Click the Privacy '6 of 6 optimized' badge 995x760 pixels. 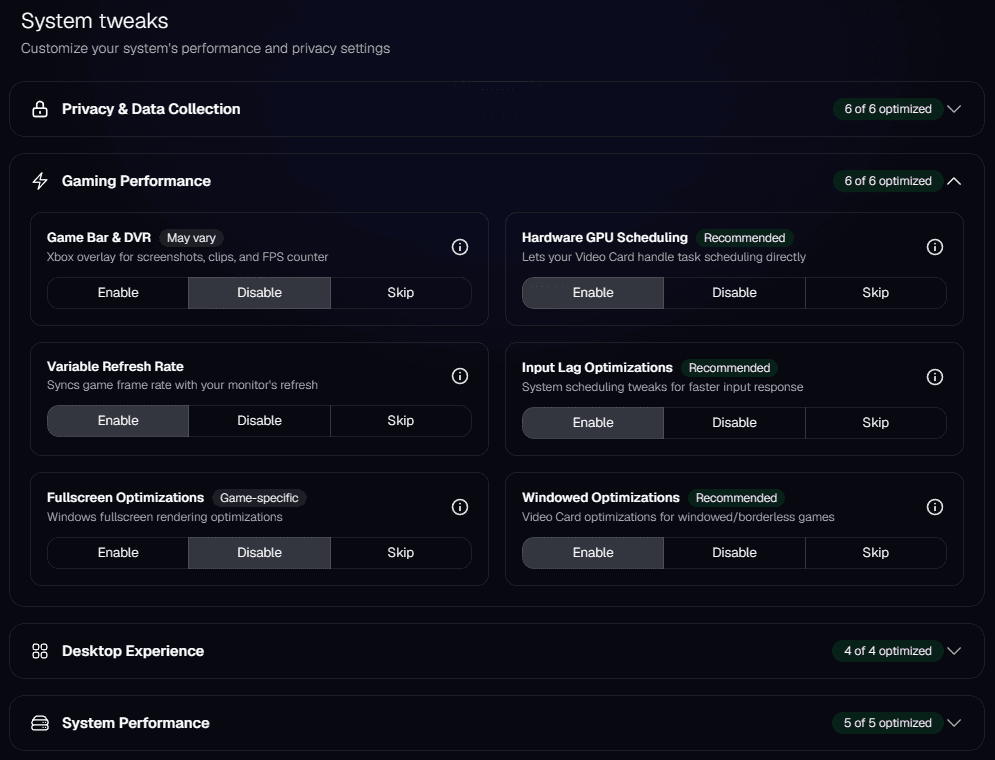coord(888,109)
